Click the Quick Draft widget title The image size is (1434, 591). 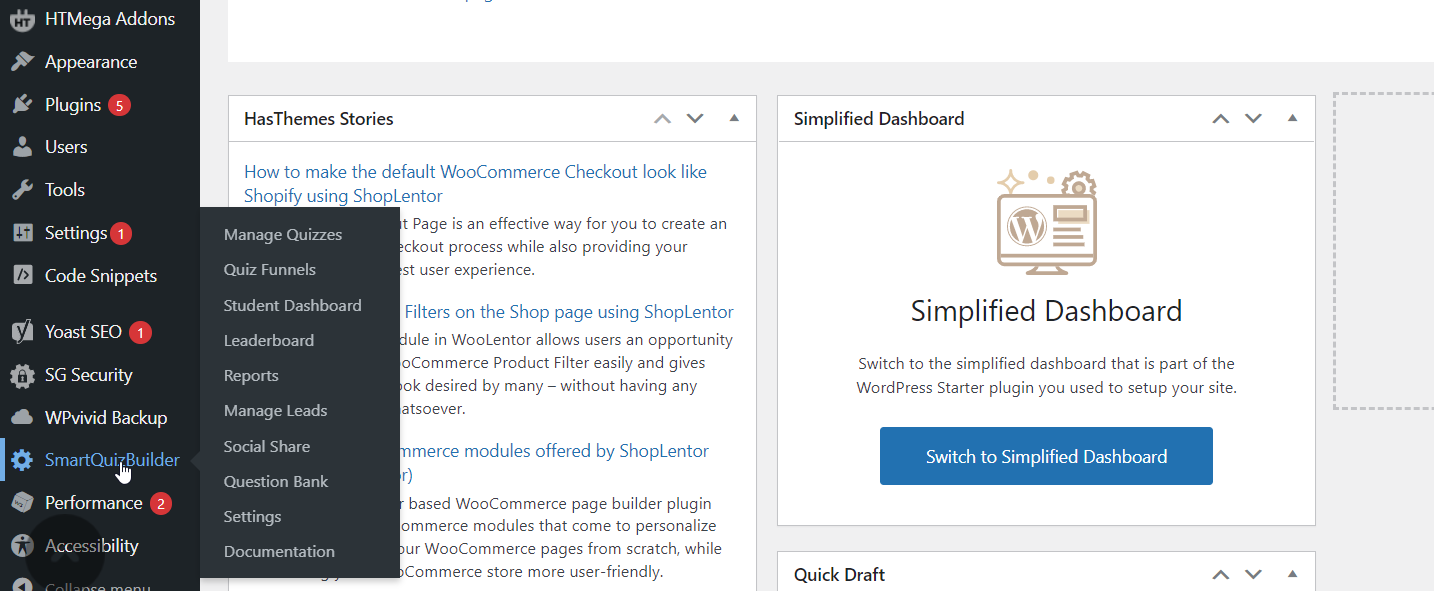[839, 575]
